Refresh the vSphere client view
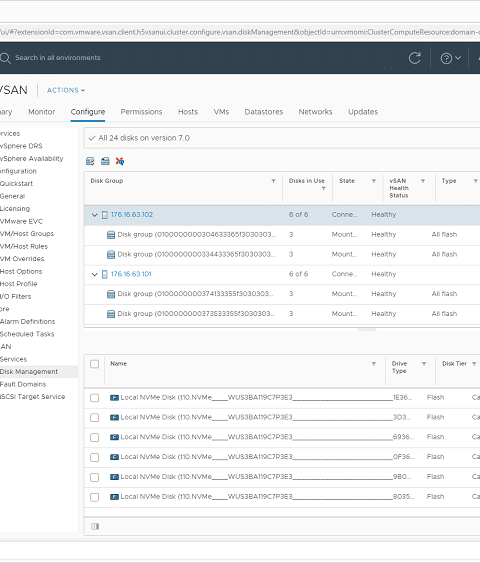The height and width of the screenshot is (563, 480). pos(415,58)
